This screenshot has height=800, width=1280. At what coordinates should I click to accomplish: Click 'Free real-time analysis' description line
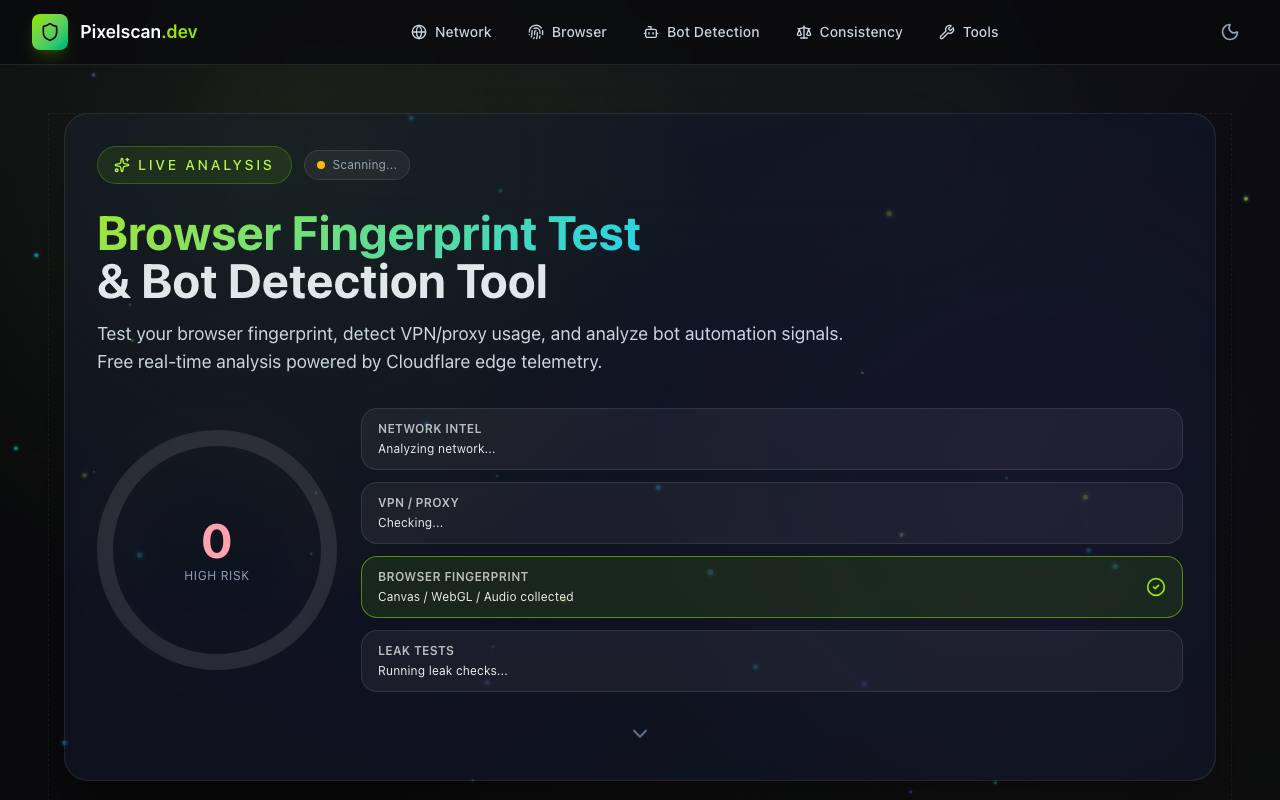(349, 362)
